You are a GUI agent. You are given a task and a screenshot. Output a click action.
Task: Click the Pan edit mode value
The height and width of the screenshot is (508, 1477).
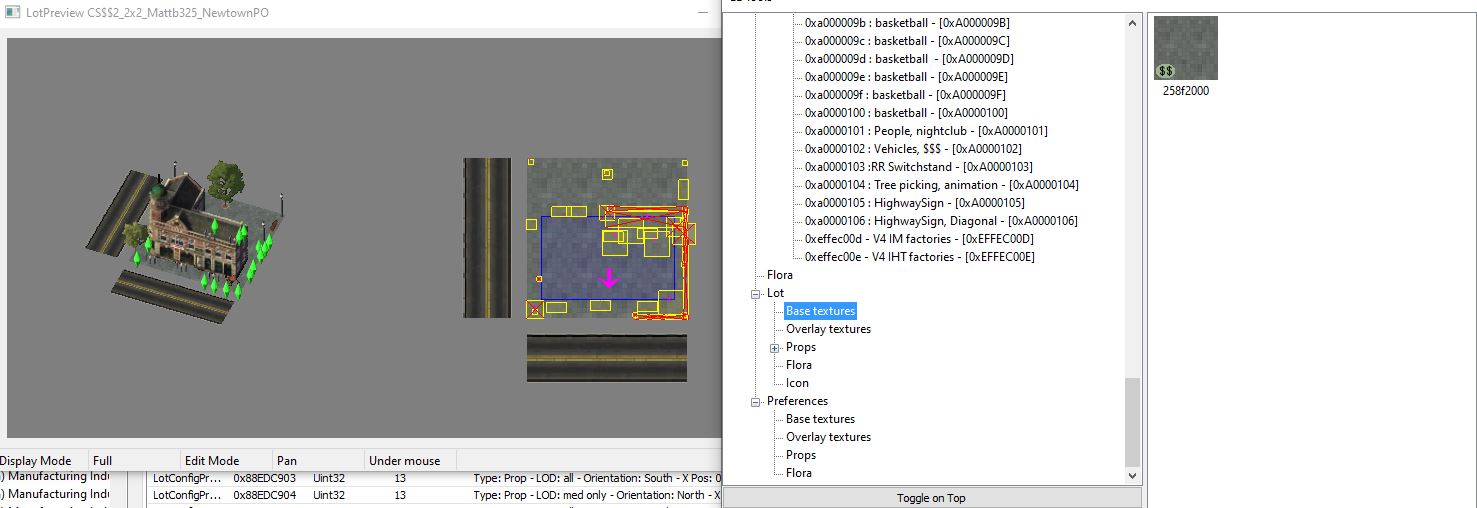pos(286,460)
